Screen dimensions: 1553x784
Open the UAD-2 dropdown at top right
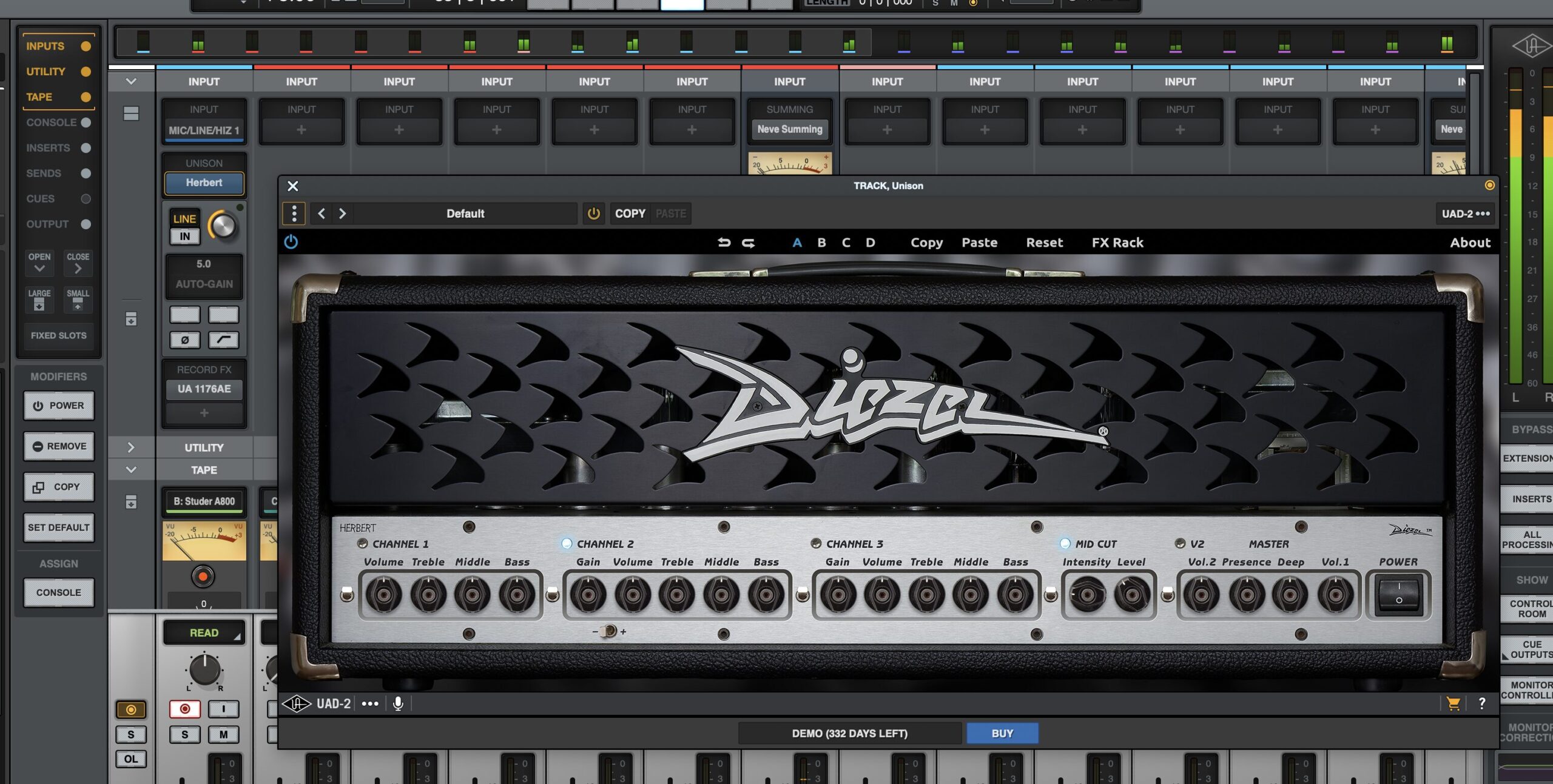click(x=1466, y=213)
